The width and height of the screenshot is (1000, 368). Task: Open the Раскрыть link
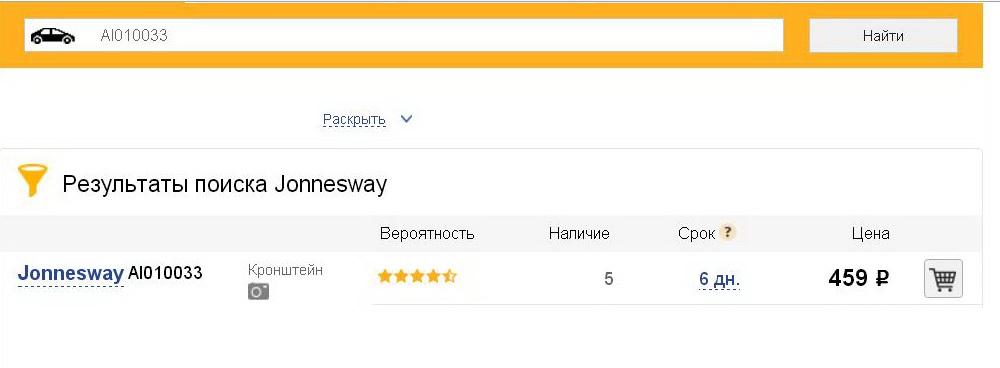coord(354,119)
